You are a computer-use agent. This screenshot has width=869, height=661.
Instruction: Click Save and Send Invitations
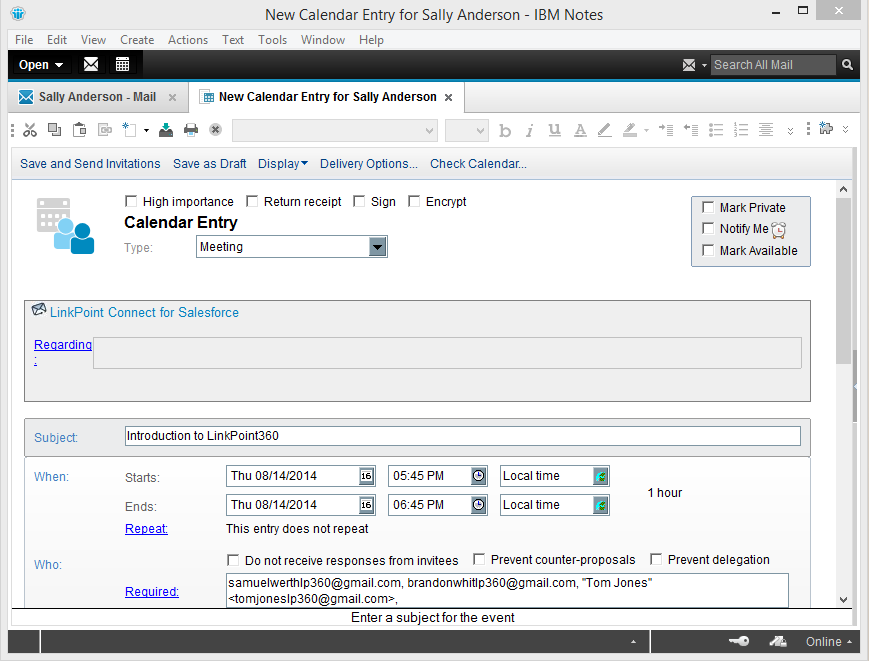coord(90,163)
